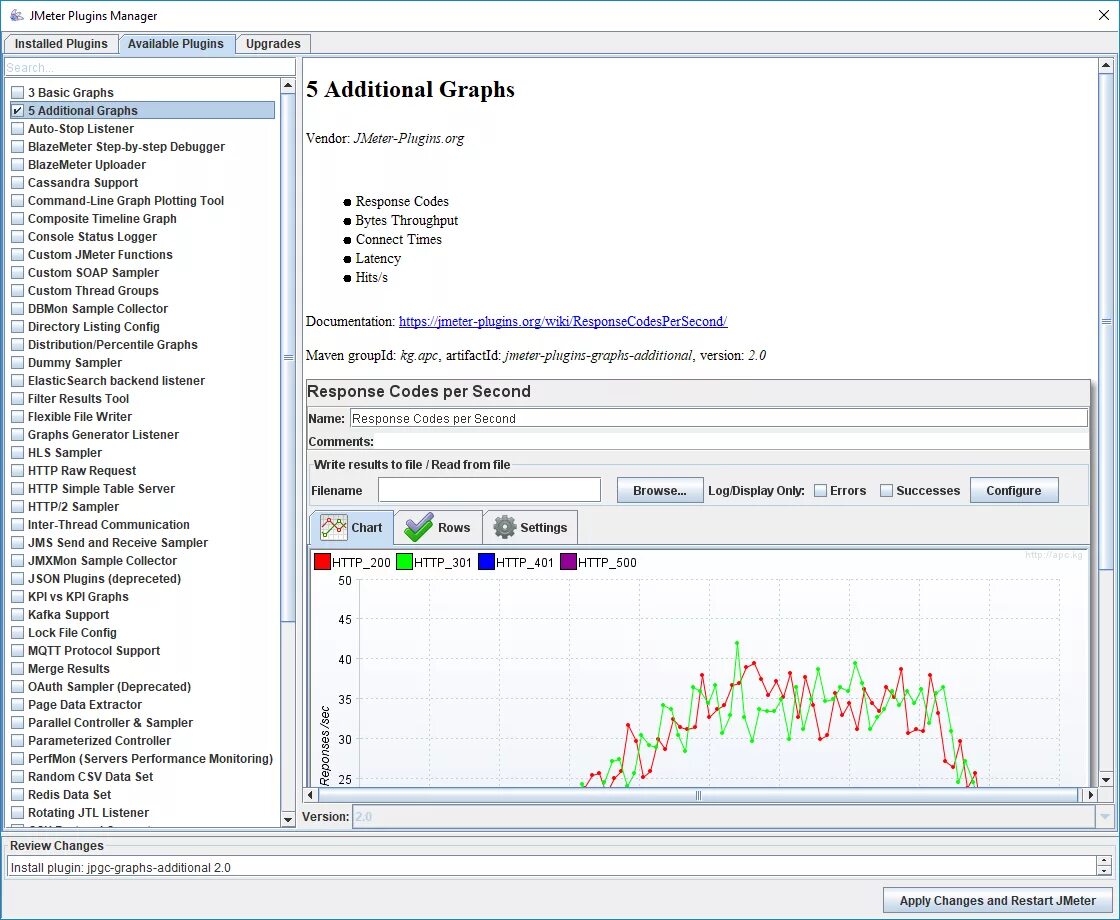Open the Version dropdown arrow
This screenshot has width=1120, height=920.
[1104, 816]
